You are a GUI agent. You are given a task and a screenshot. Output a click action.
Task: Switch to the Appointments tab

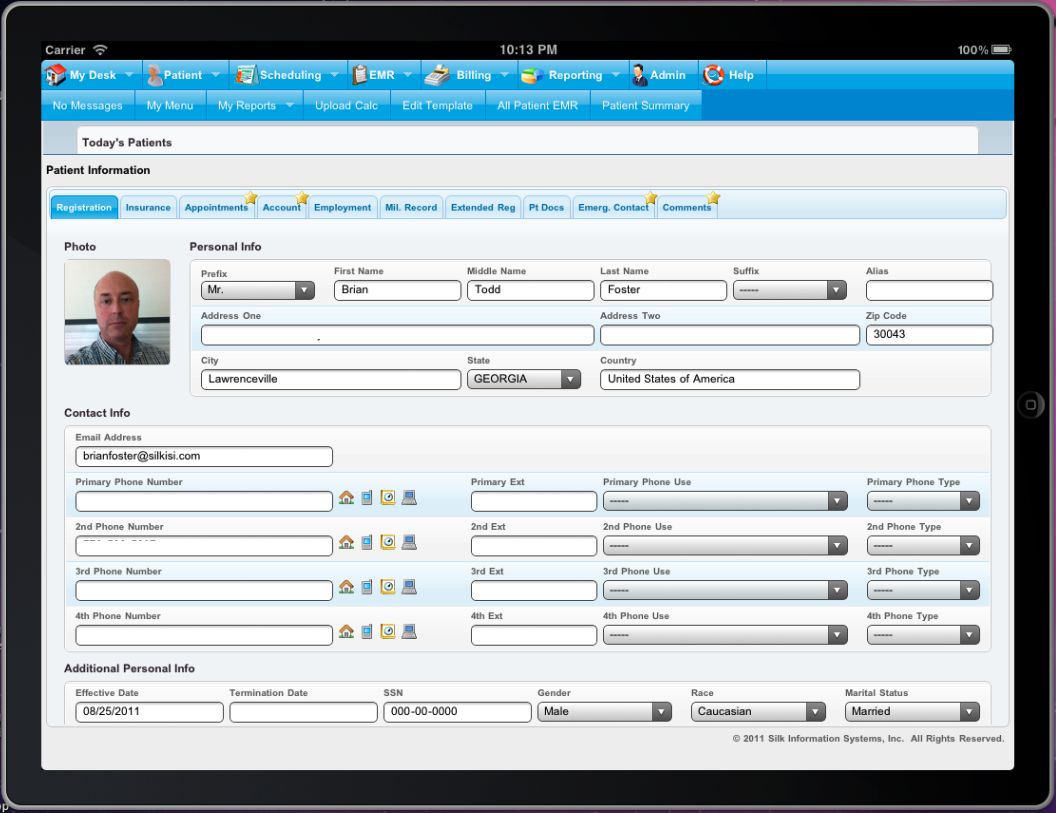[216, 207]
